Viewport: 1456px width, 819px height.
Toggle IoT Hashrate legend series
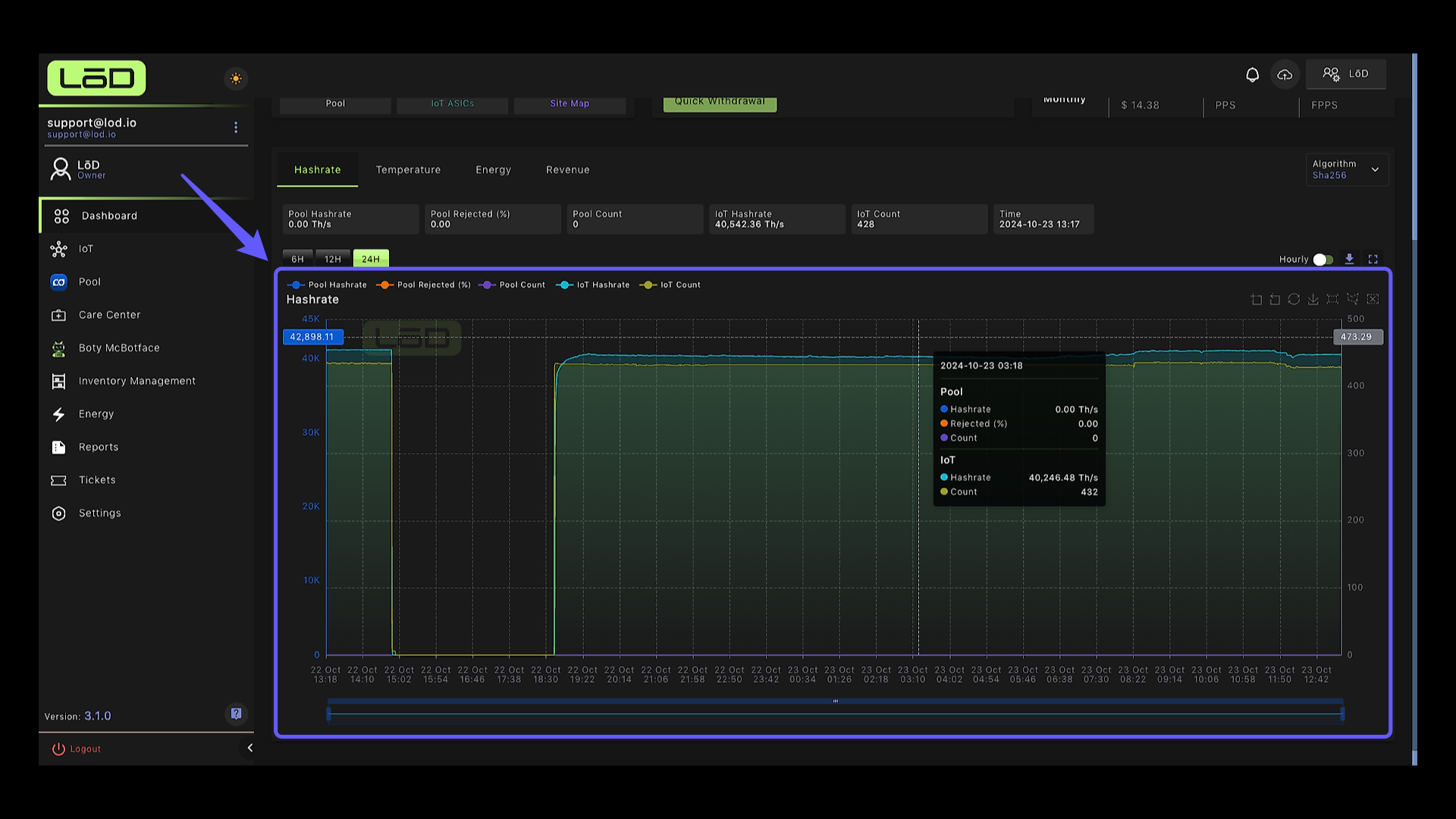[x=593, y=285]
